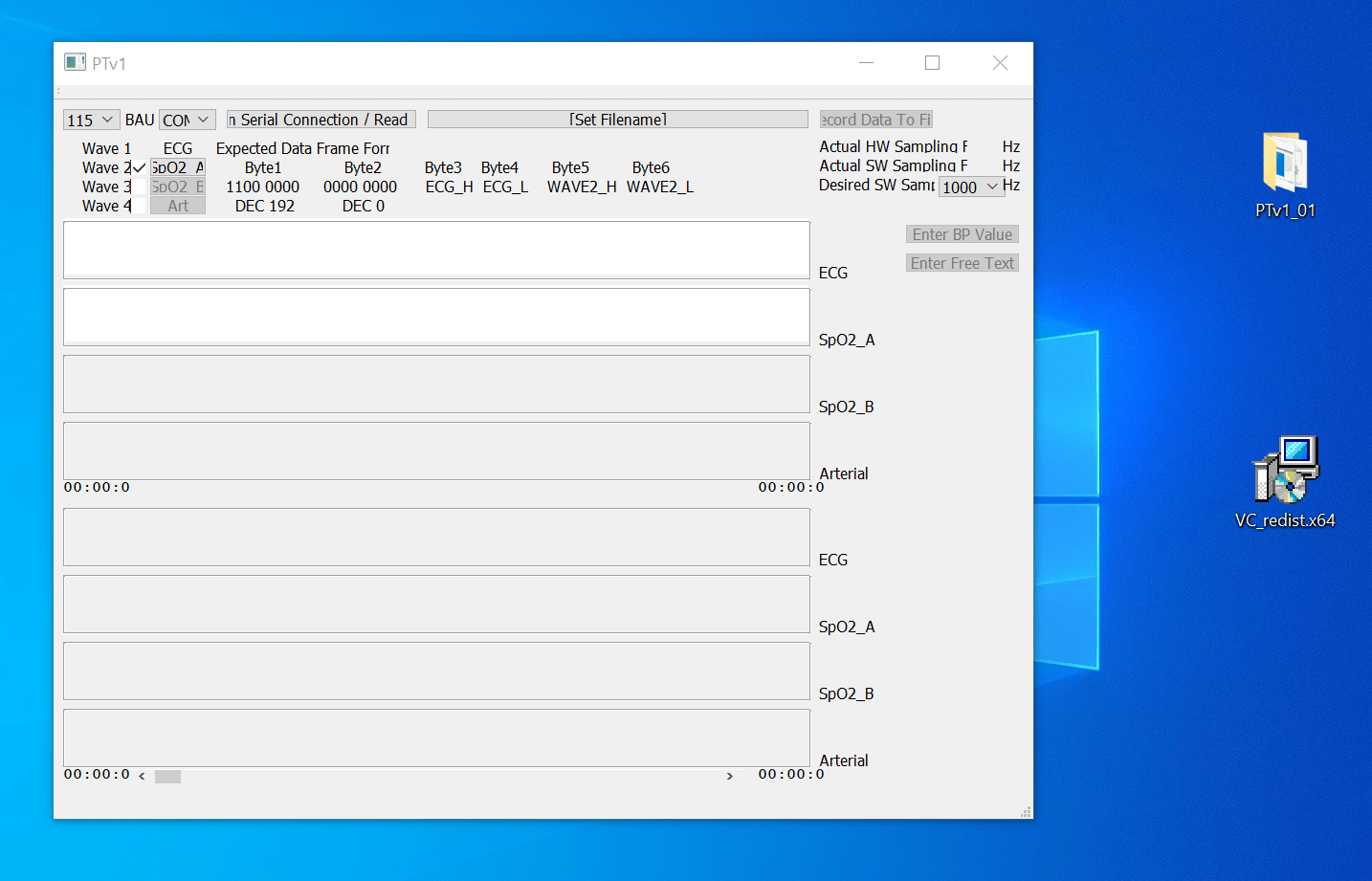This screenshot has width=1372, height=881.
Task: Click the PTv1 icon in the title bar
Action: click(75, 61)
